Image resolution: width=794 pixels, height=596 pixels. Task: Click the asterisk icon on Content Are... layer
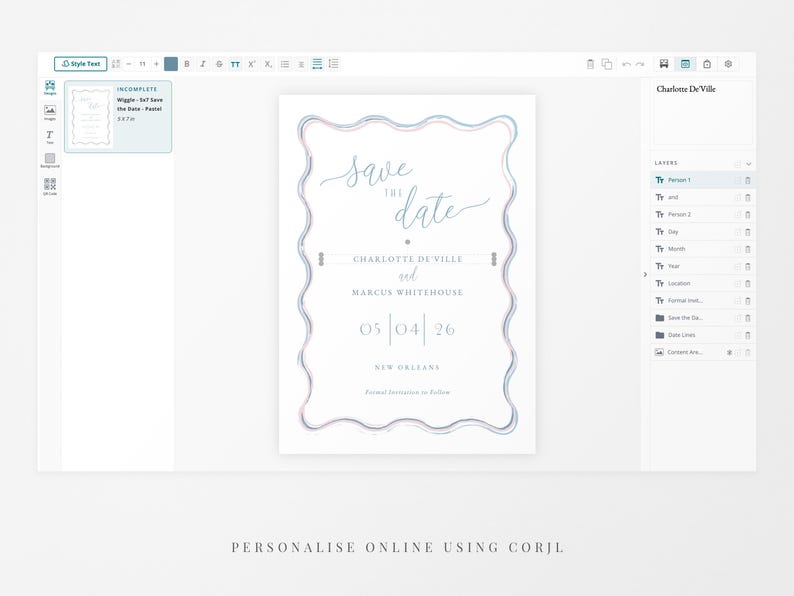[x=729, y=352]
